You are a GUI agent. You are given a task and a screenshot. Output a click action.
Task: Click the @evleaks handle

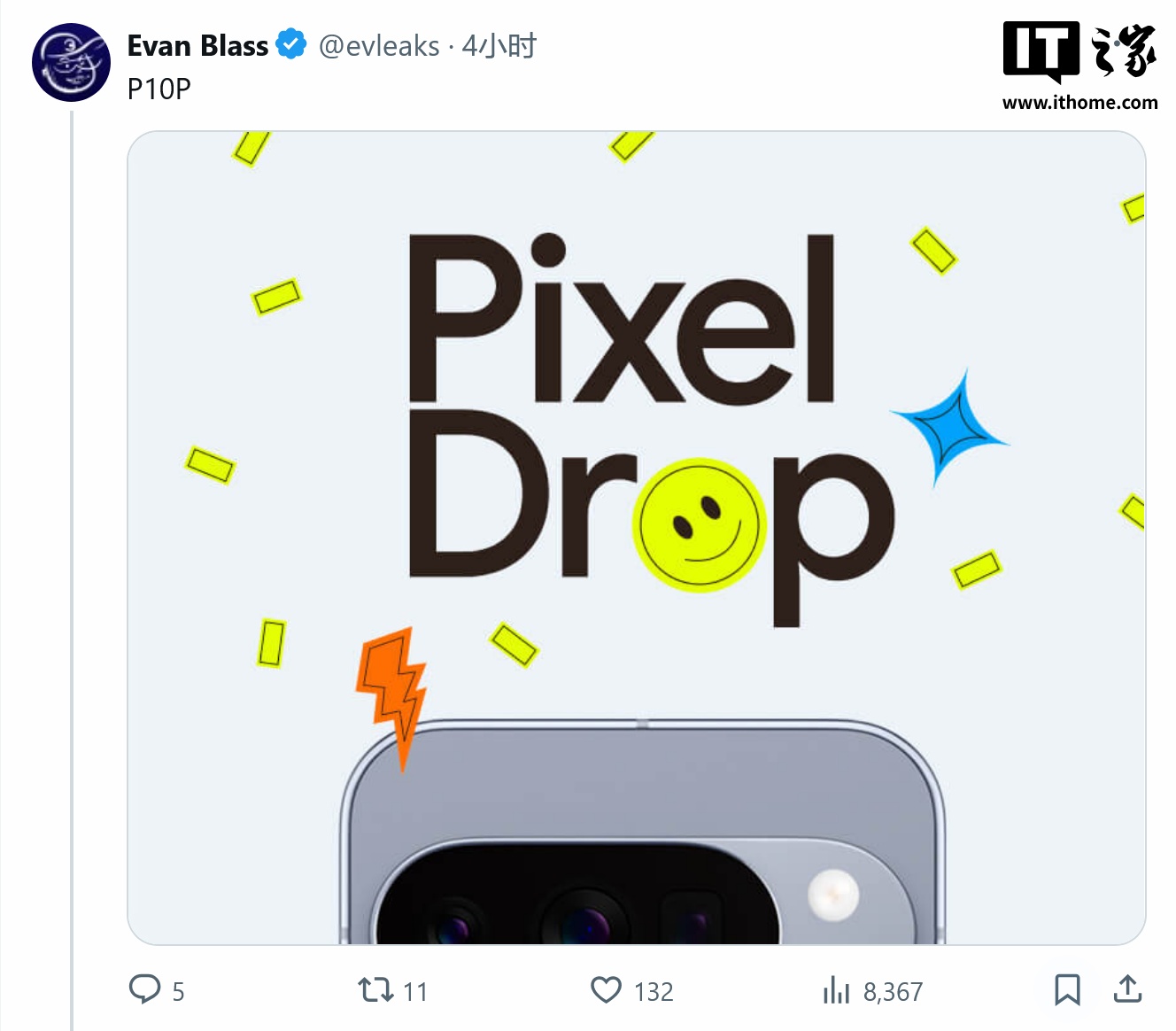click(x=379, y=45)
